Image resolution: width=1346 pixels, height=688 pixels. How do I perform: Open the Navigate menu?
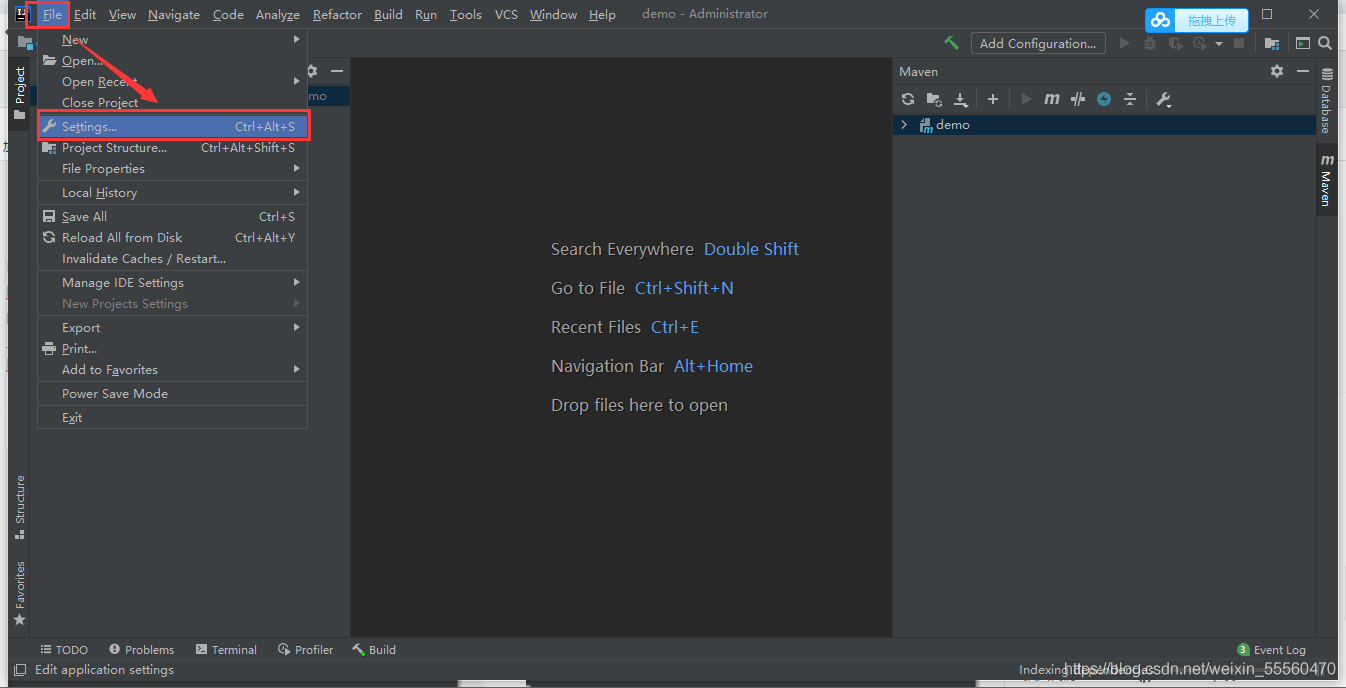(x=174, y=14)
